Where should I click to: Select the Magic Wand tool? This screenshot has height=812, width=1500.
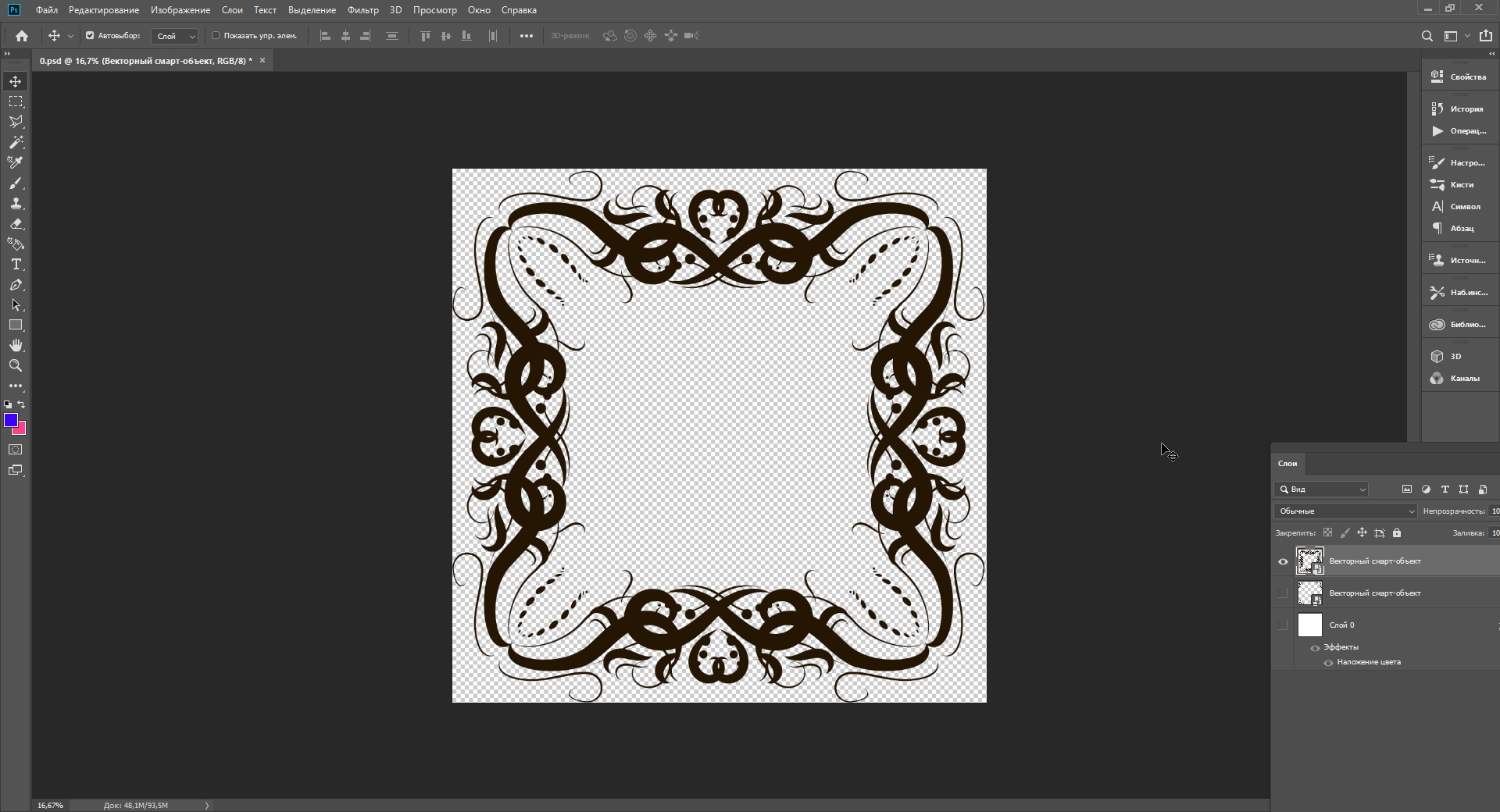16,142
